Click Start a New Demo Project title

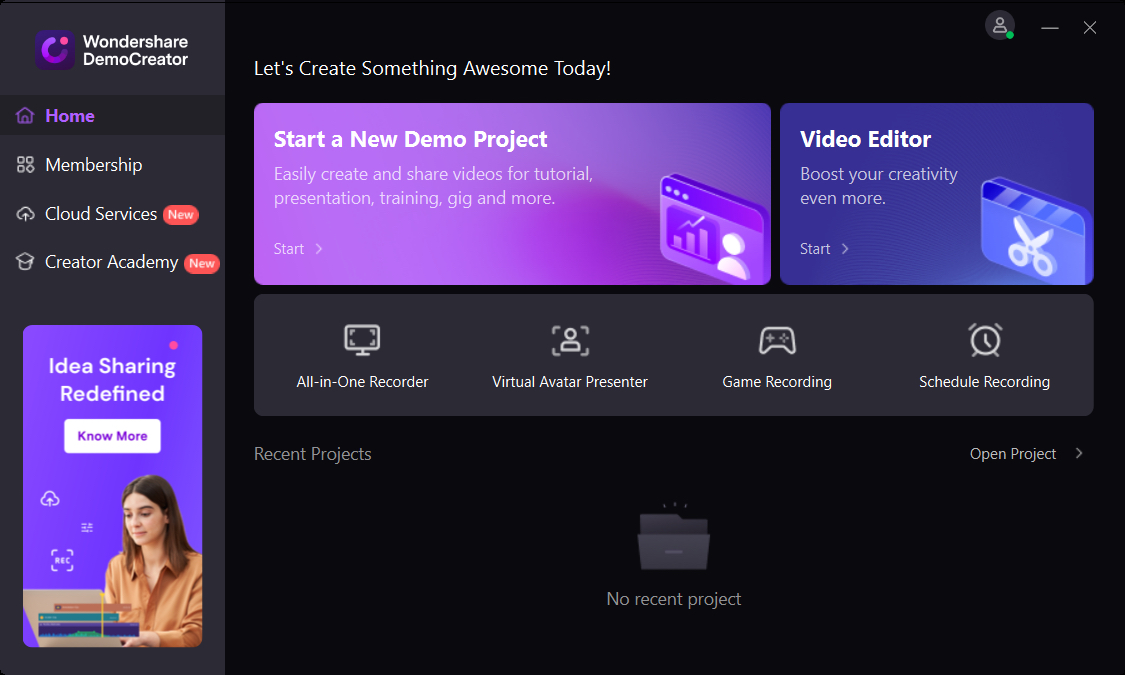(x=410, y=139)
